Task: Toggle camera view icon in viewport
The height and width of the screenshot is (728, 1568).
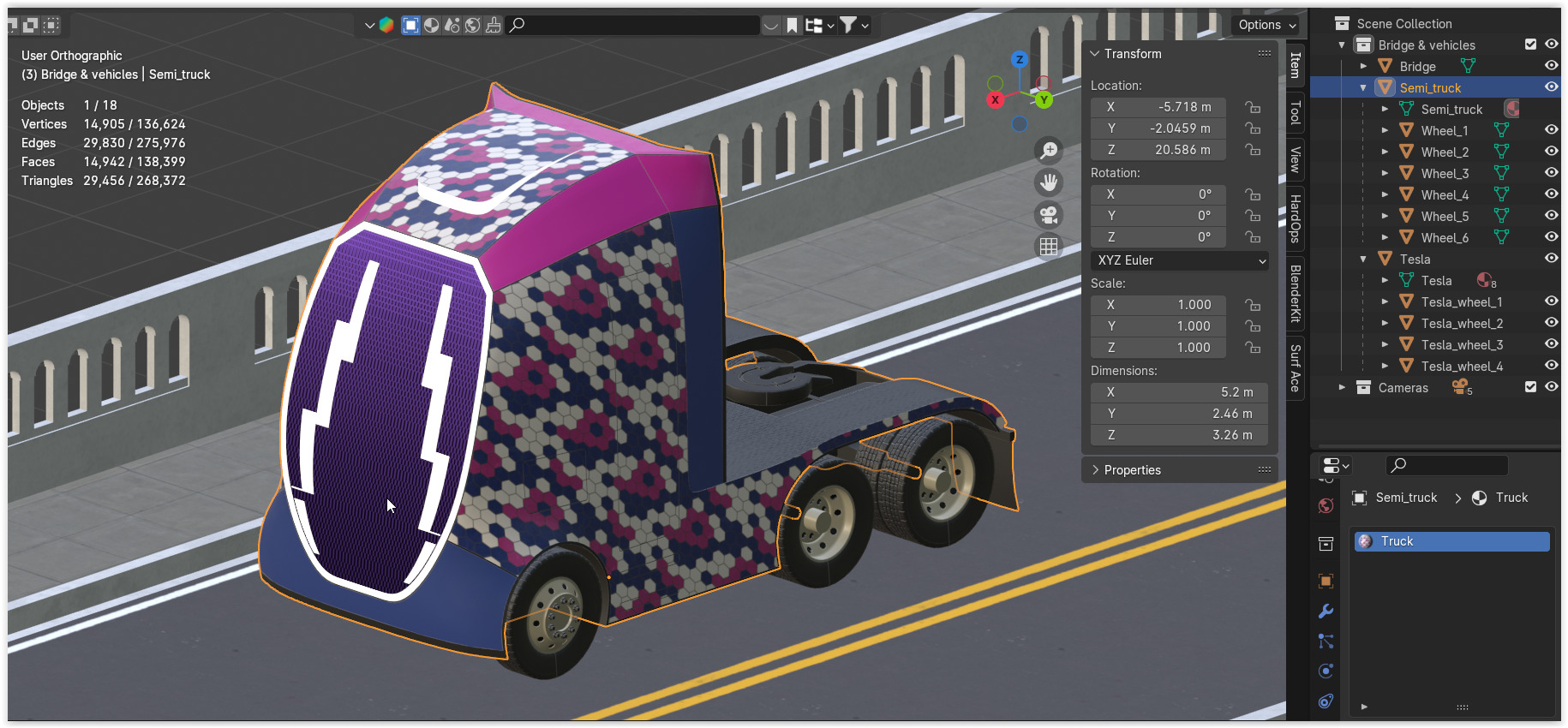Action: tap(1049, 215)
